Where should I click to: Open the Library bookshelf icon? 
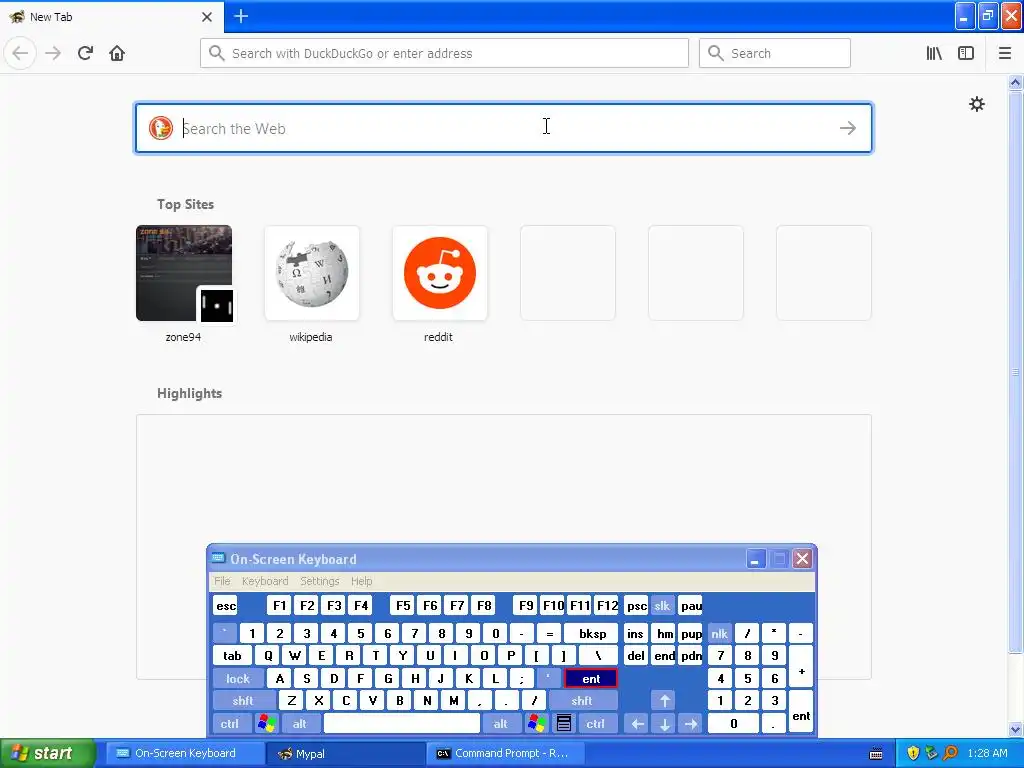point(934,53)
